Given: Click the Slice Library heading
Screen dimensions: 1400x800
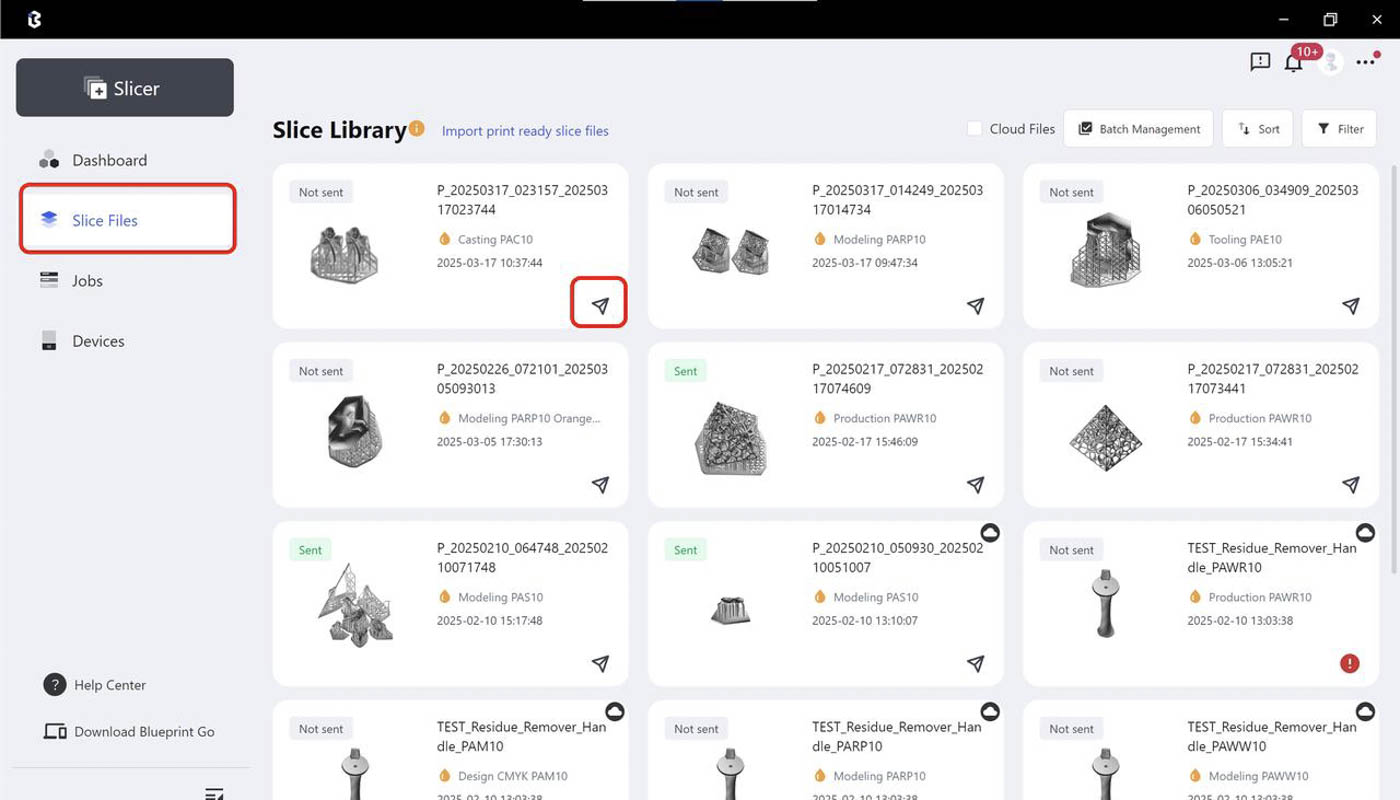Looking at the screenshot, I should 339,130.
